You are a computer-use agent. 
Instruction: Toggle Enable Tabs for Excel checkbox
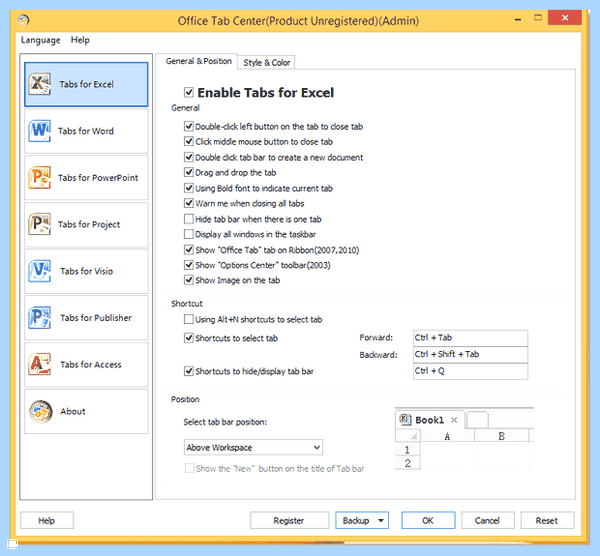189,92
